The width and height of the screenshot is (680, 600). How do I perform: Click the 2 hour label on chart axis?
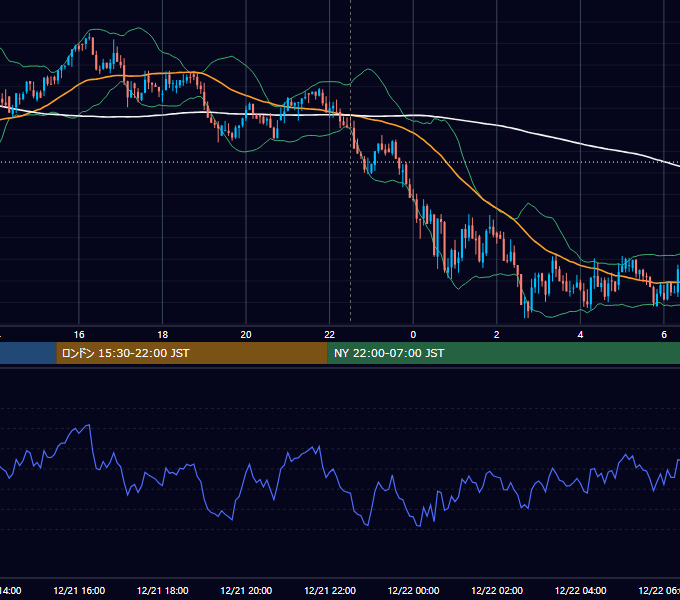coord(497,334)
